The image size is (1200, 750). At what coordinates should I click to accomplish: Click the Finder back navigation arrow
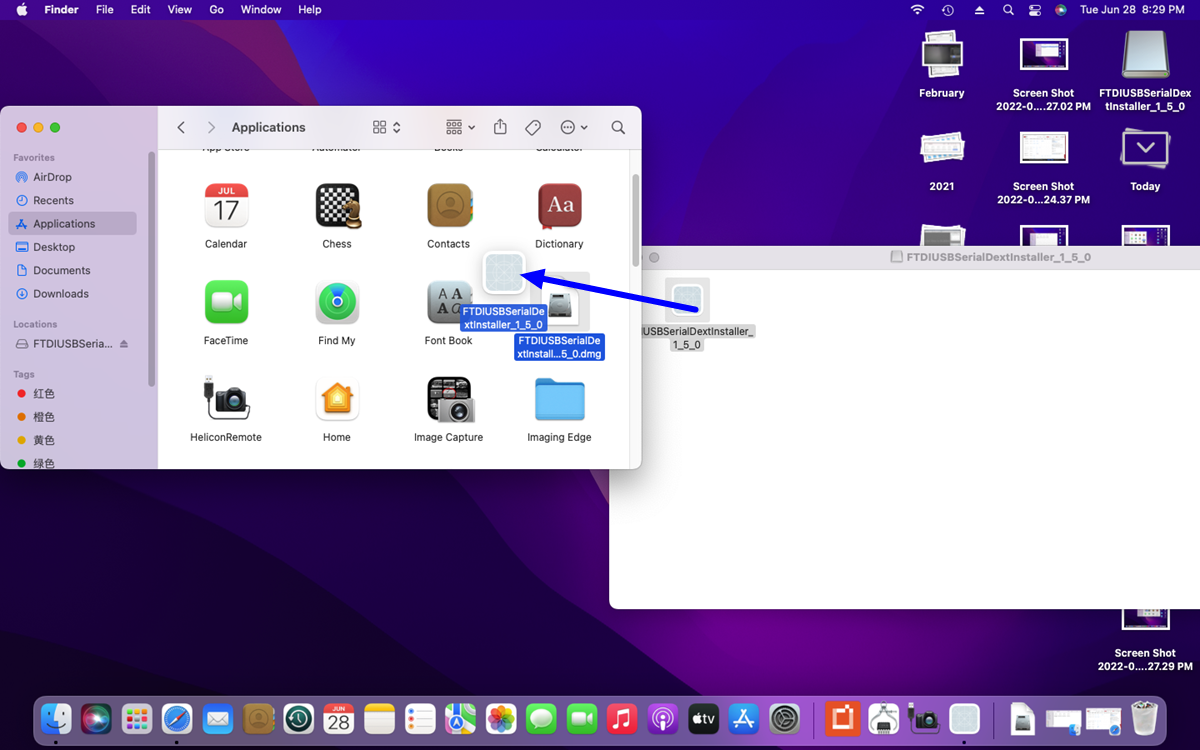(x=181, y=127)
